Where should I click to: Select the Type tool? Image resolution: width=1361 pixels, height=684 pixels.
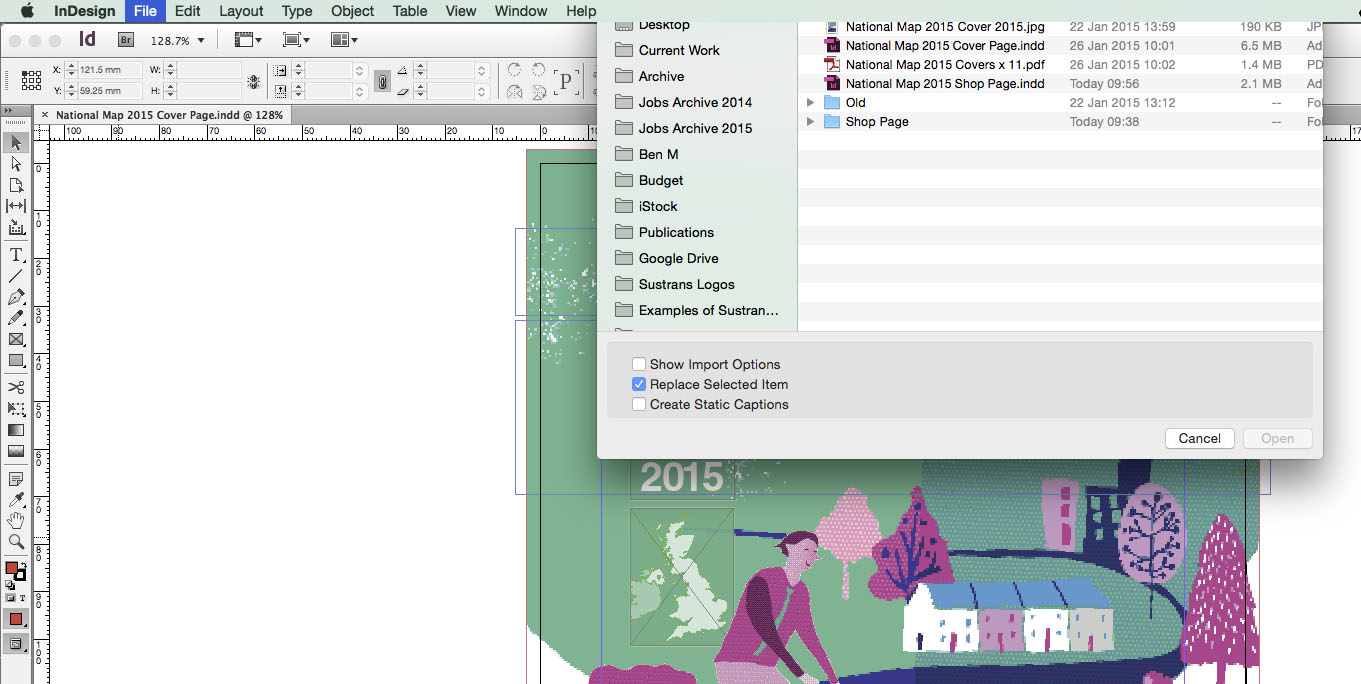[16, 255]
